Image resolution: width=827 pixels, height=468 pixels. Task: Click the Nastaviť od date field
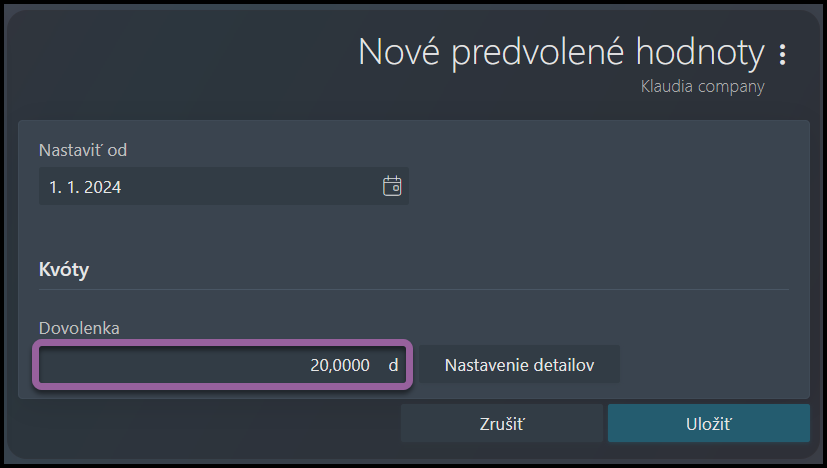point(224,186)
